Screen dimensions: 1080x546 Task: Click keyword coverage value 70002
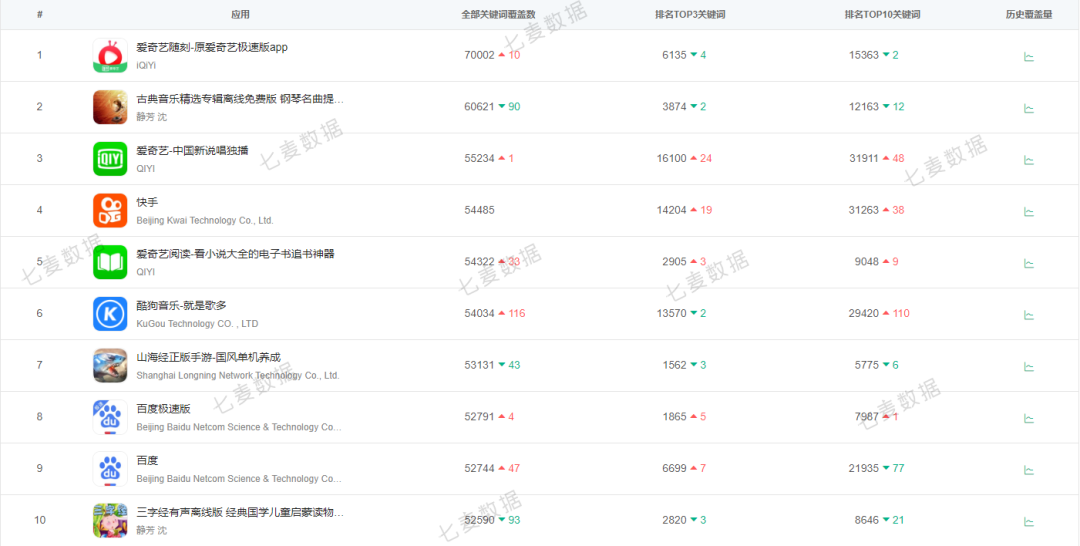click(479, 55)
